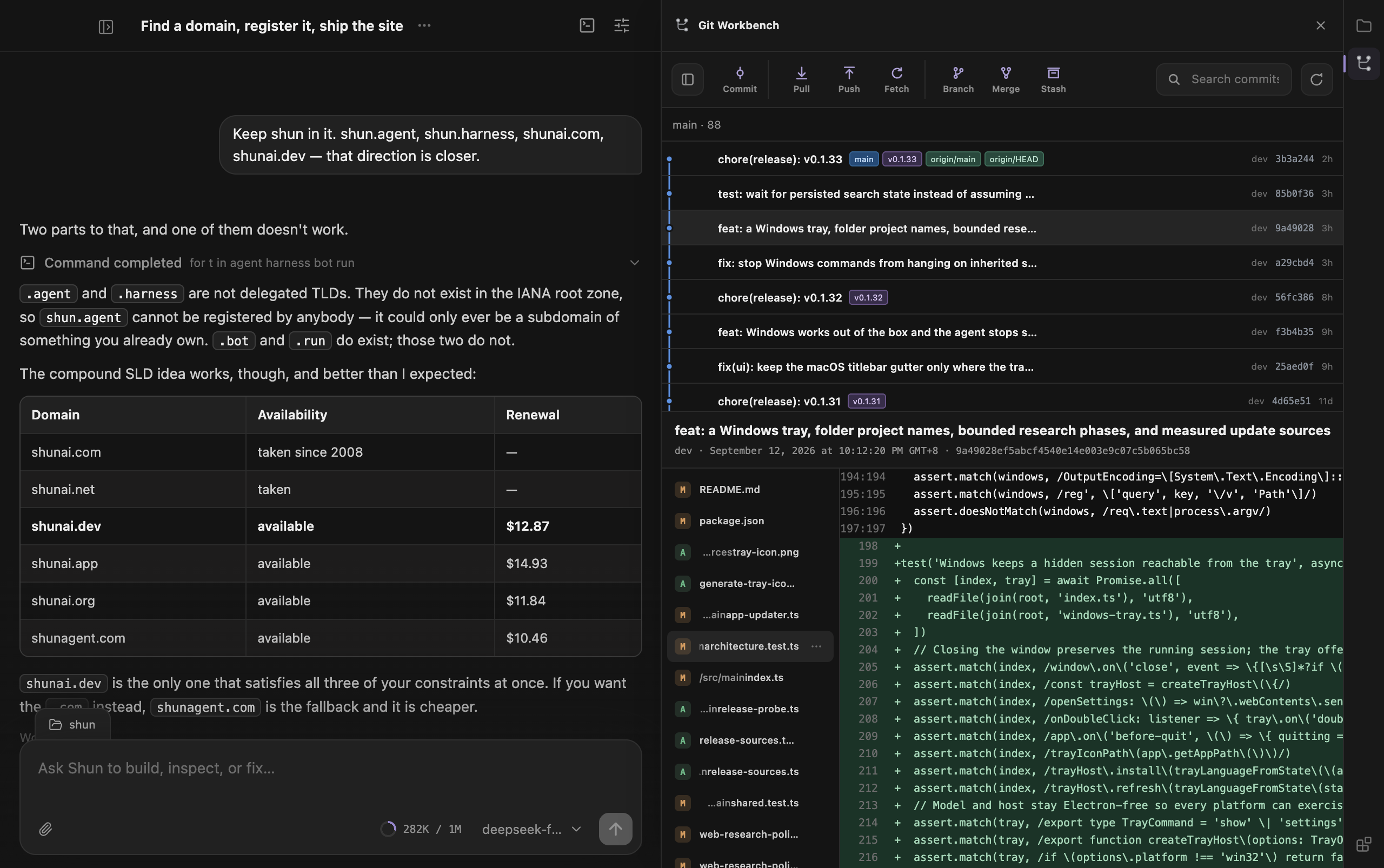Screen dimensions: 1384x868
Task: Focus the Search commits field
Action: coord(1223,79)
